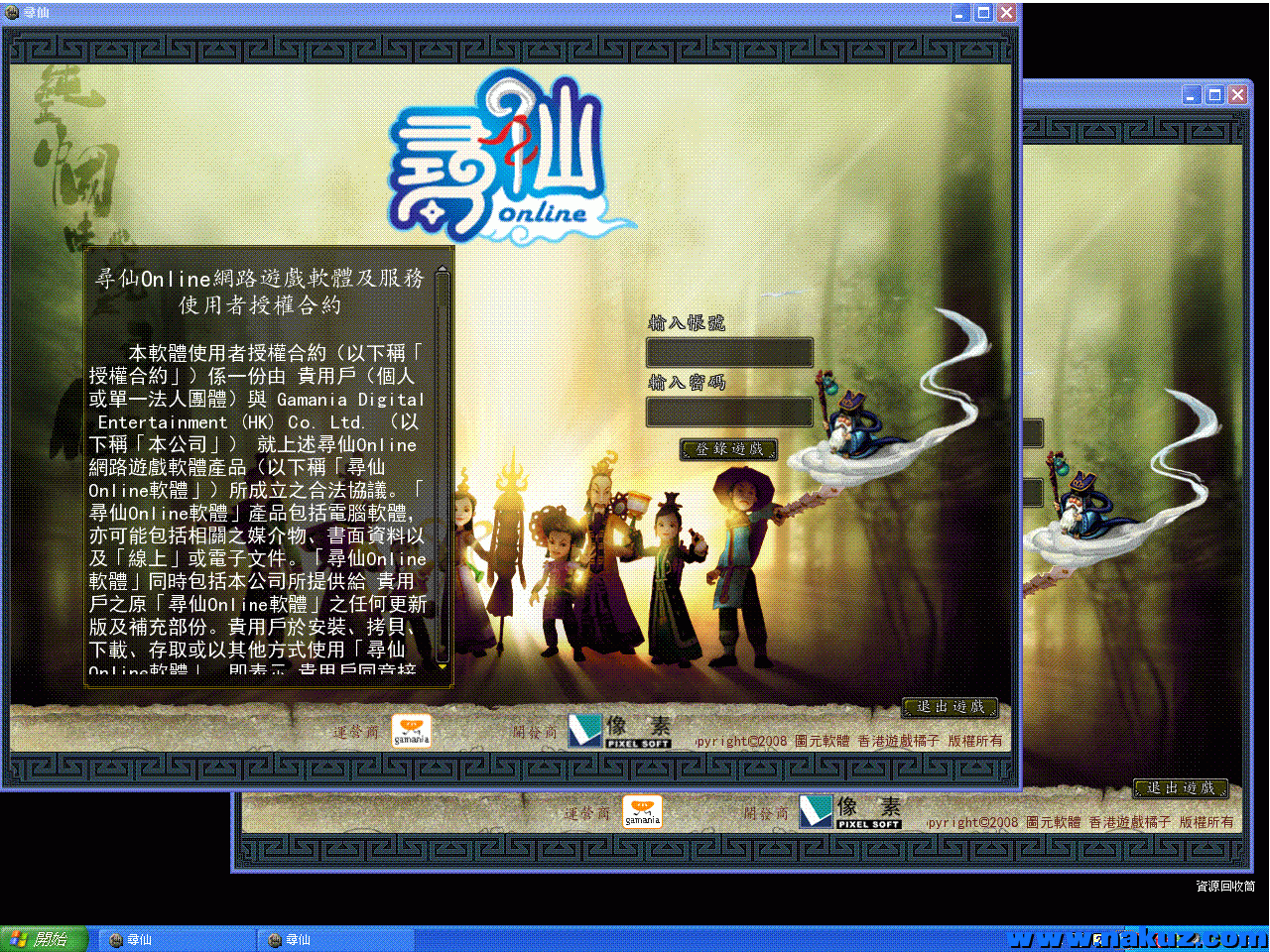Viewport: 1270px width, 952px height.
Task: Click copyright text in back window
Action: (1080, 822)
